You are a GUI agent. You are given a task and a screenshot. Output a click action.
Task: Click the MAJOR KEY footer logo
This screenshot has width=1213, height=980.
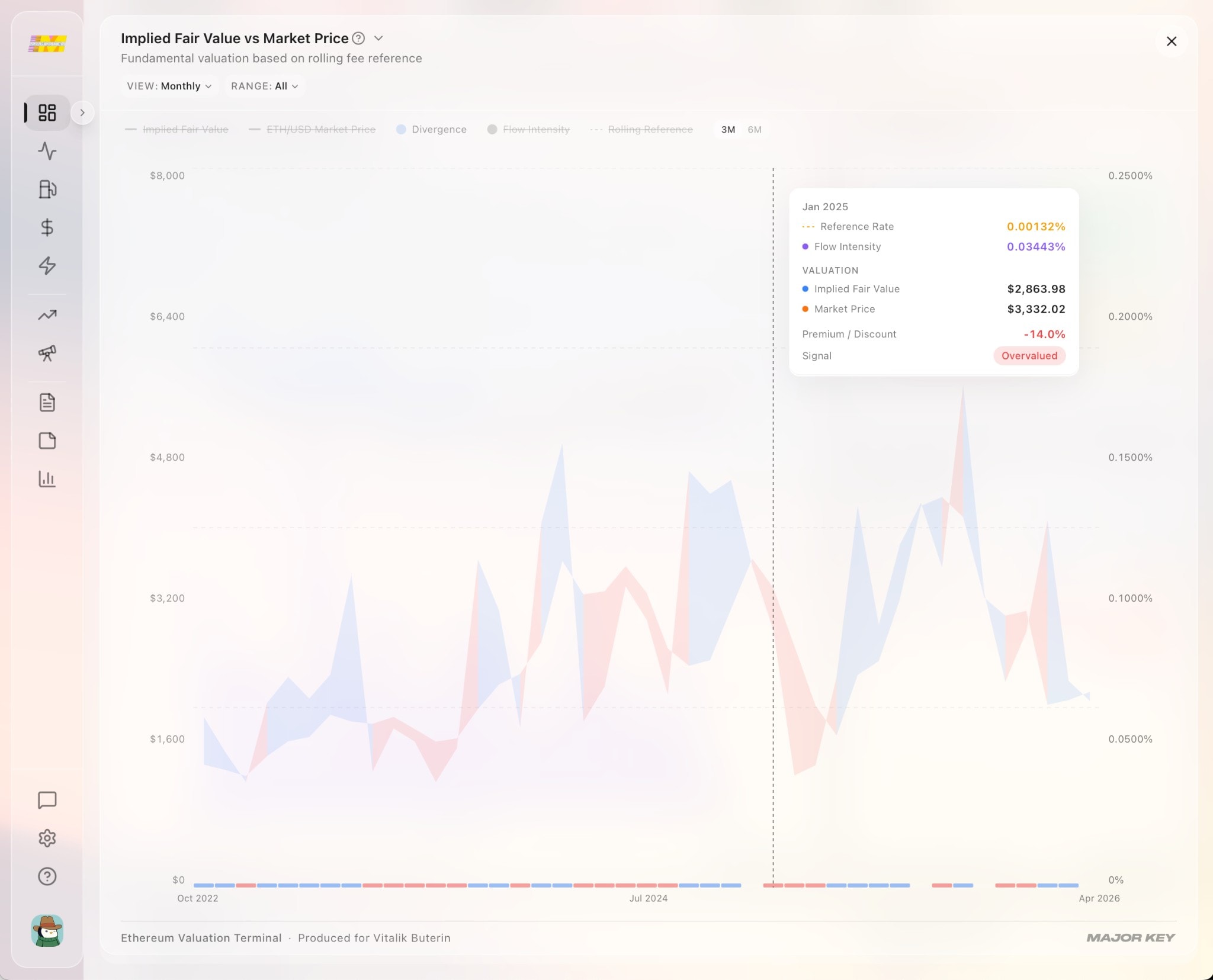click(x=1131, y=938)
